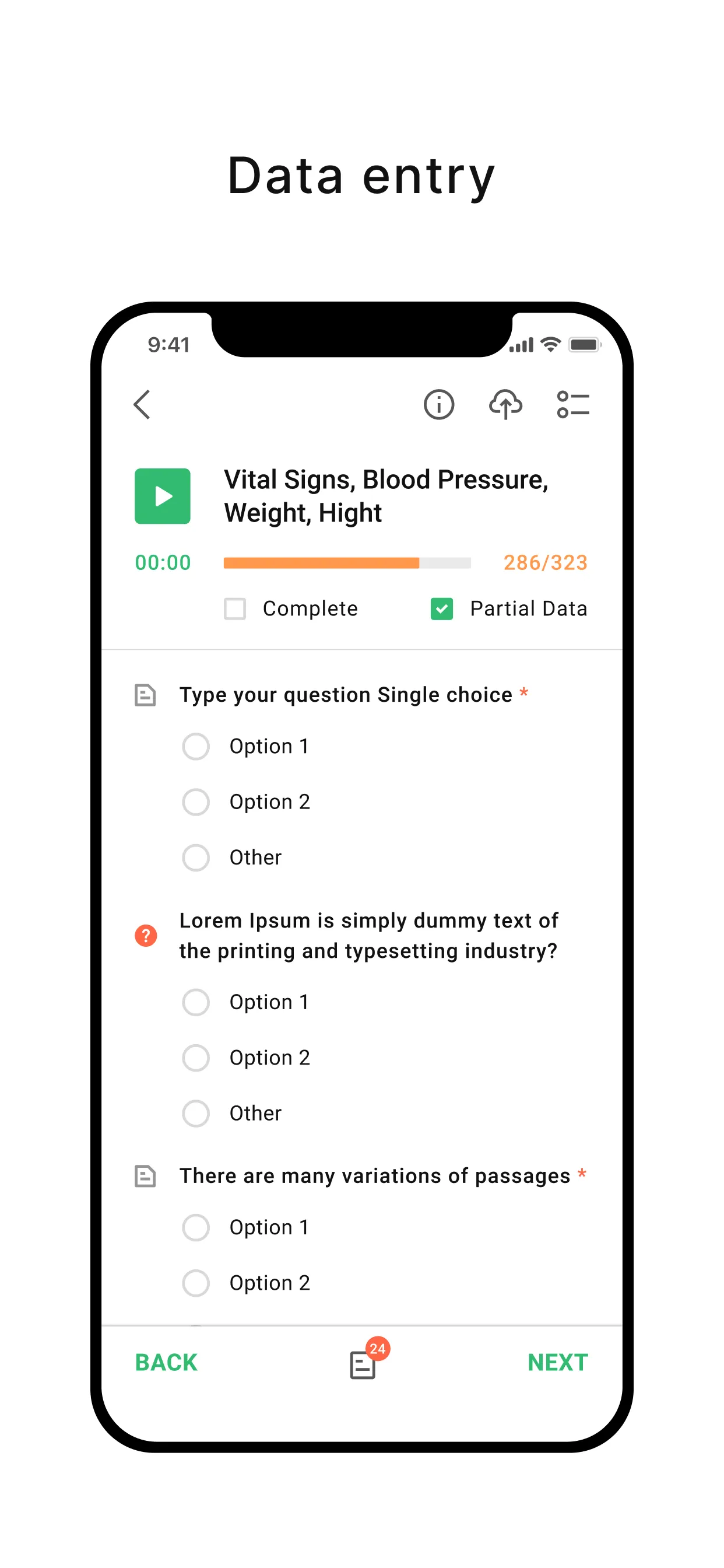Check the Complete checkbox
This screenshot has width=724, height=1568.
tap(235, 608)
